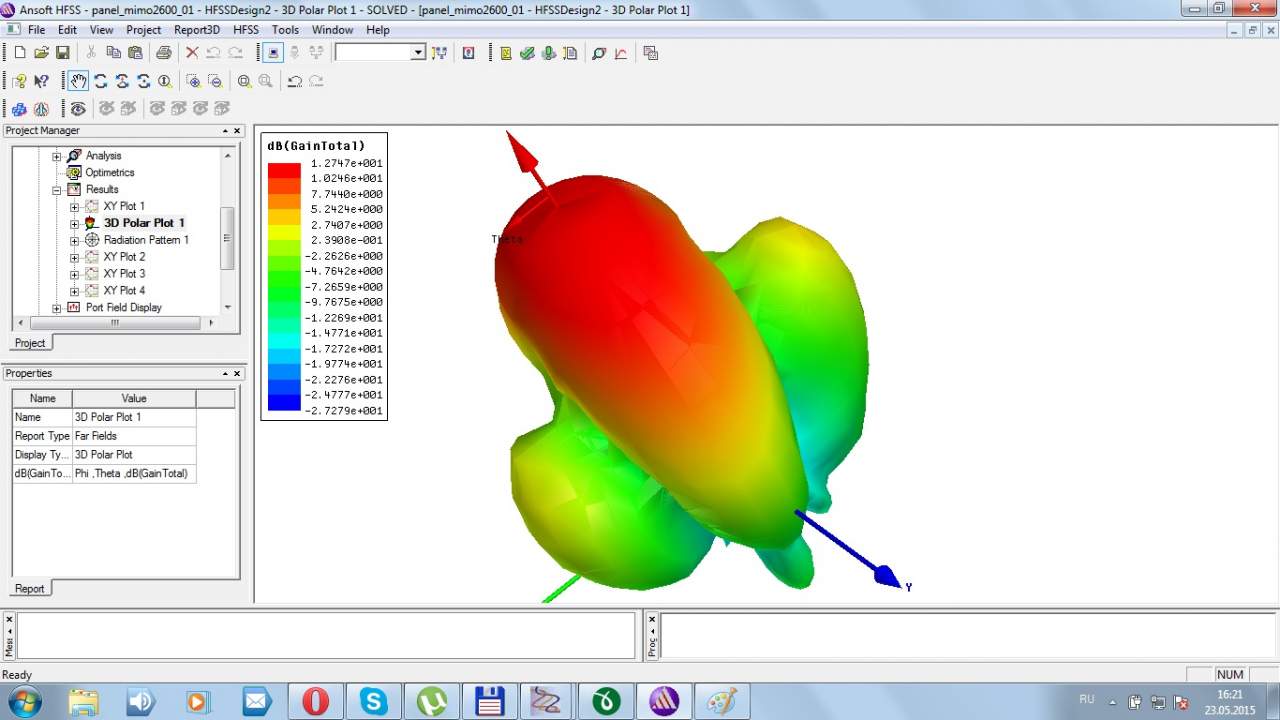Switch to the Report tab in Properties
Image resolution: width=1280 pixels, height=720 pixels.
[x=29, y=589]
